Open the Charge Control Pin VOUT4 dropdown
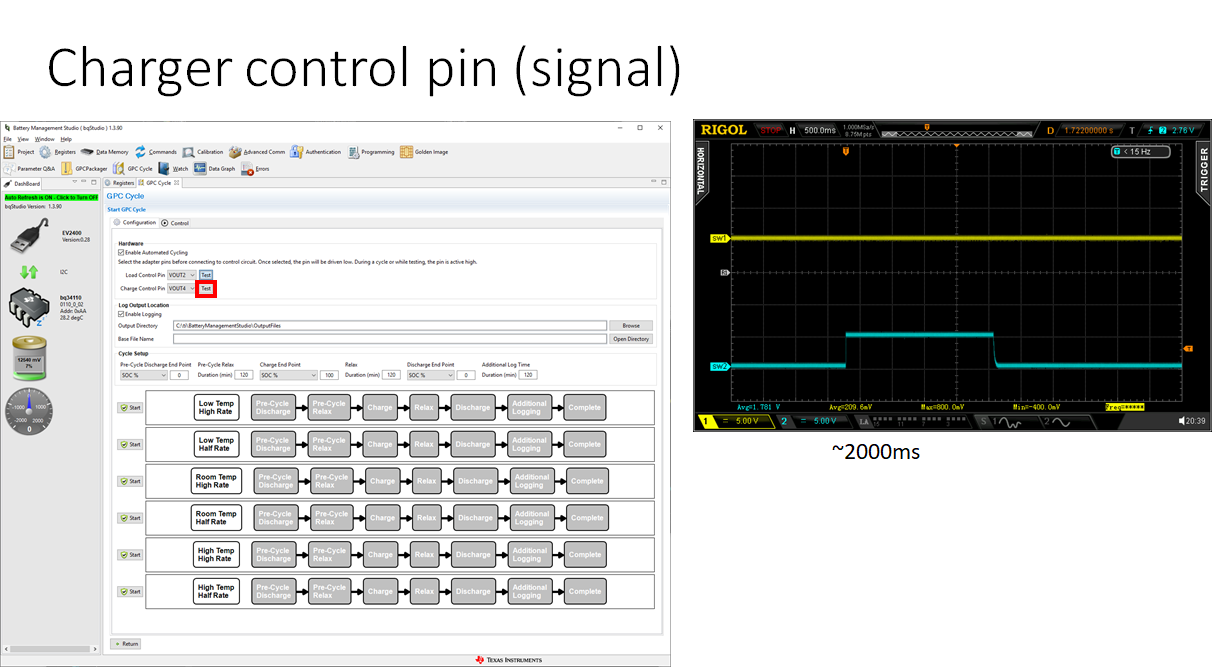This screenshot has height=667, width=1212. coord(182,288)
